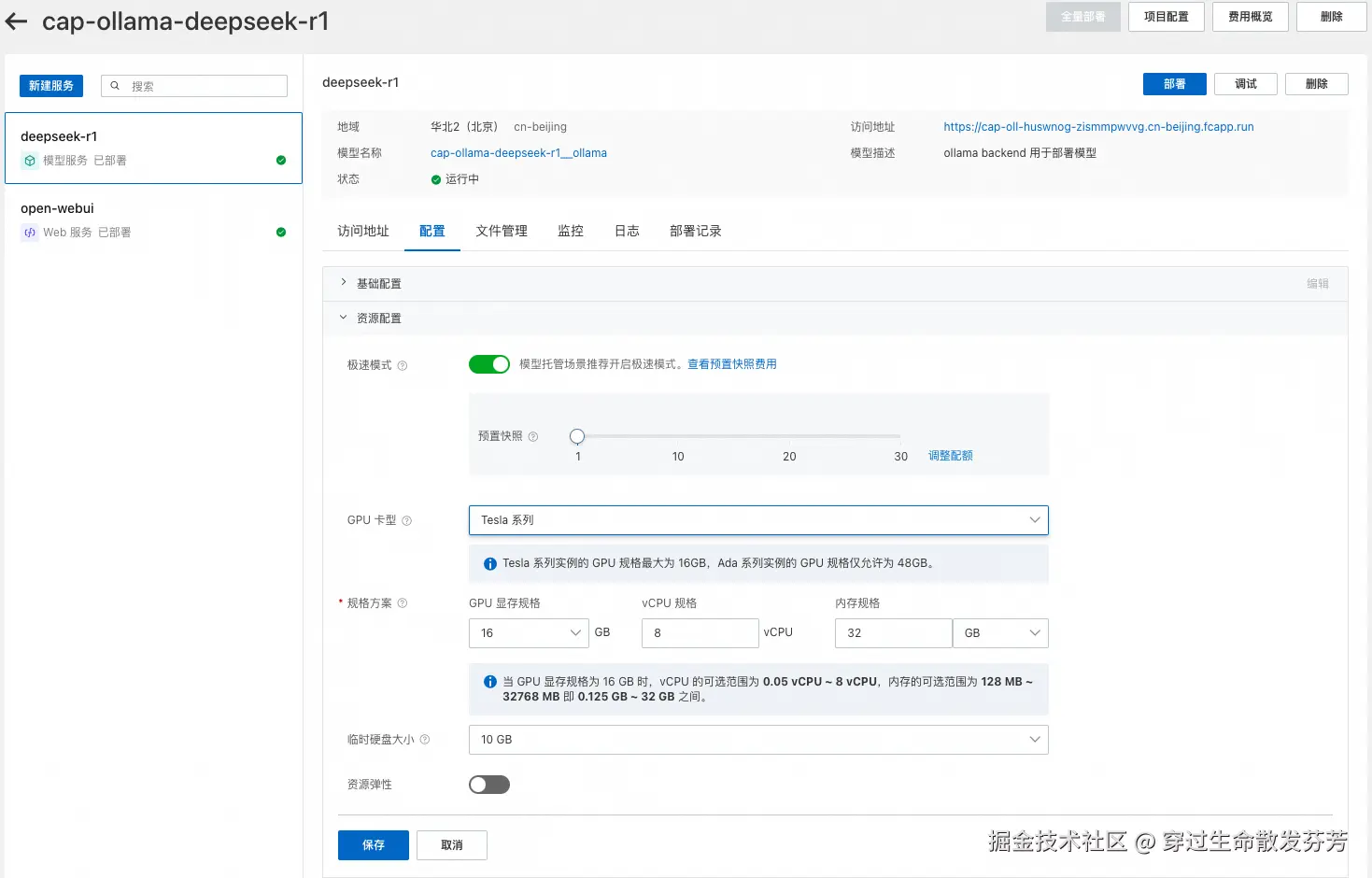Click the 新建服务 button

[51, 86]
